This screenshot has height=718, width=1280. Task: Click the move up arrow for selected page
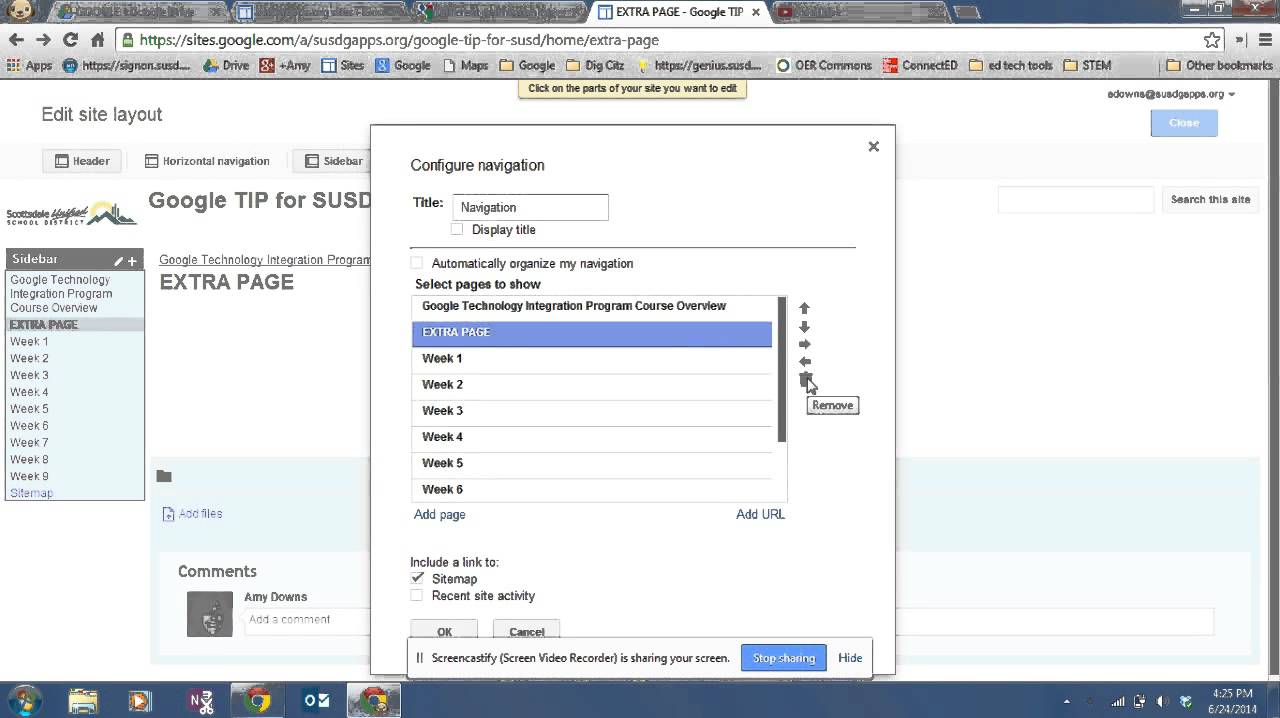point(804,308)
